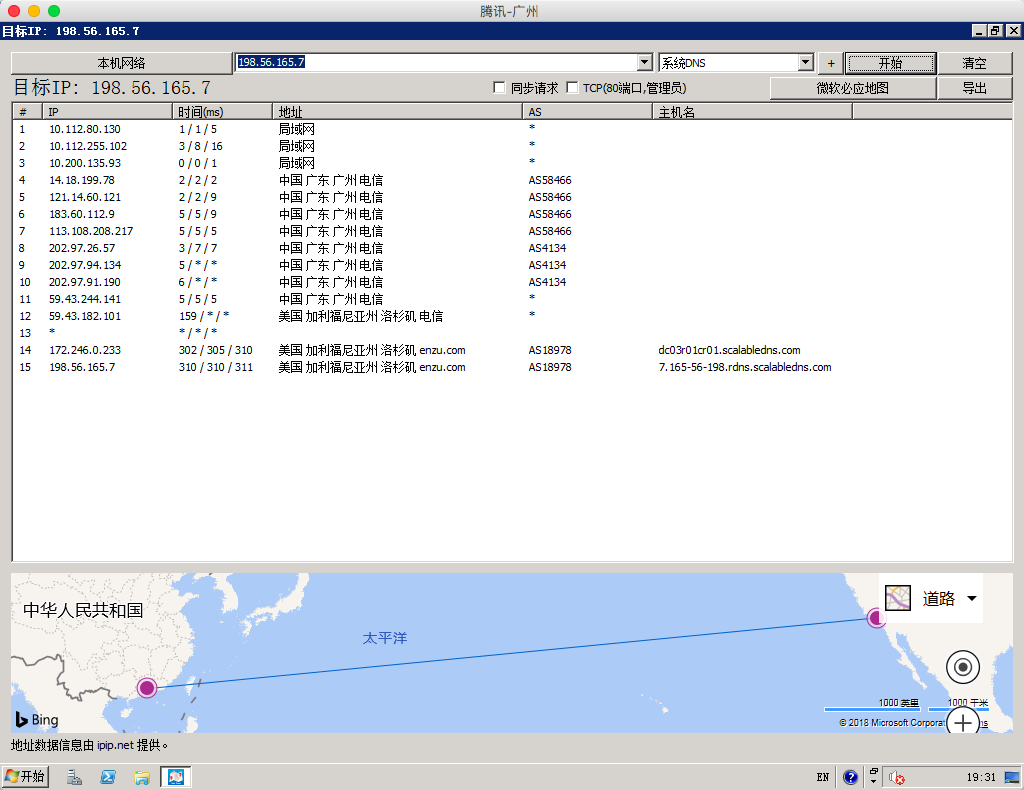
Task: Click the active traceroute app taskbar icon
Action: 176,777
